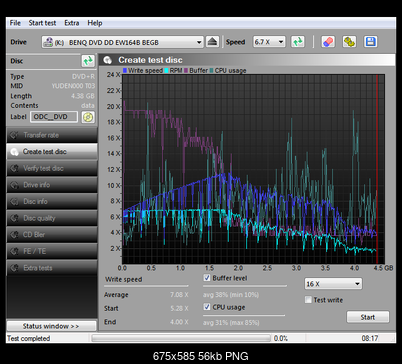Click the CD Bler tab icon
This screenshot has width=402, height=364.
(x=14, y=235)
